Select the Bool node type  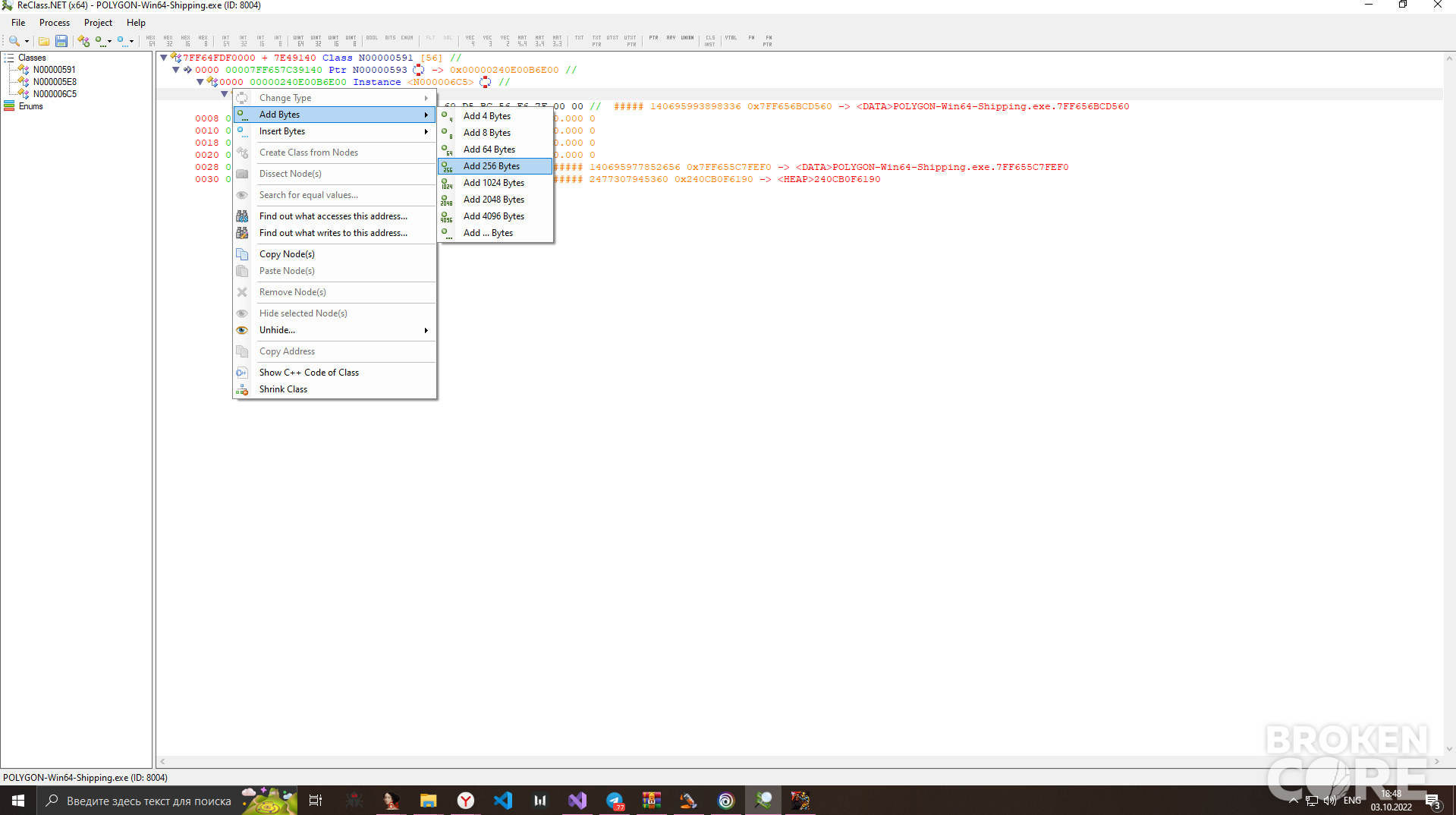coord(372,38)
